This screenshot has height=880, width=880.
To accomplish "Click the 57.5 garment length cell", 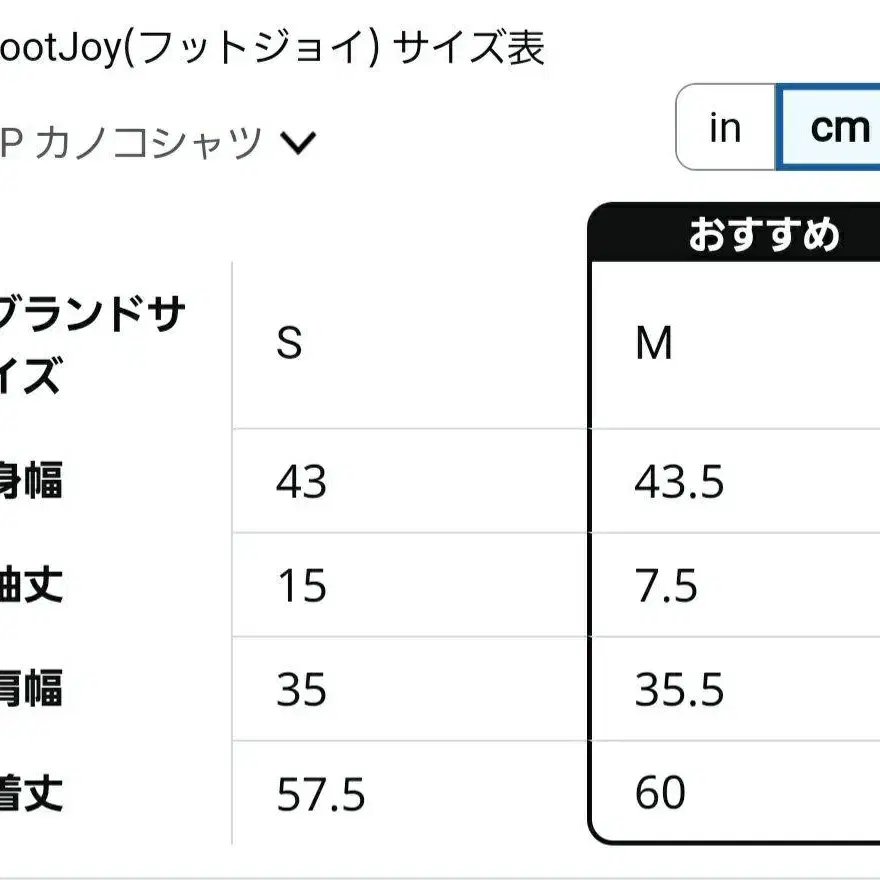I will click(320, 794).
